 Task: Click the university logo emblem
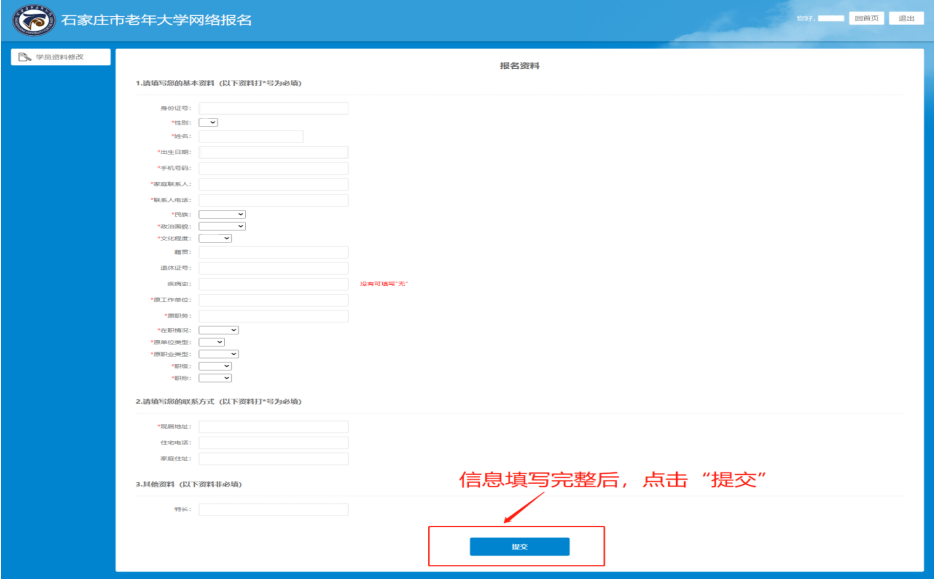(33, 20)
